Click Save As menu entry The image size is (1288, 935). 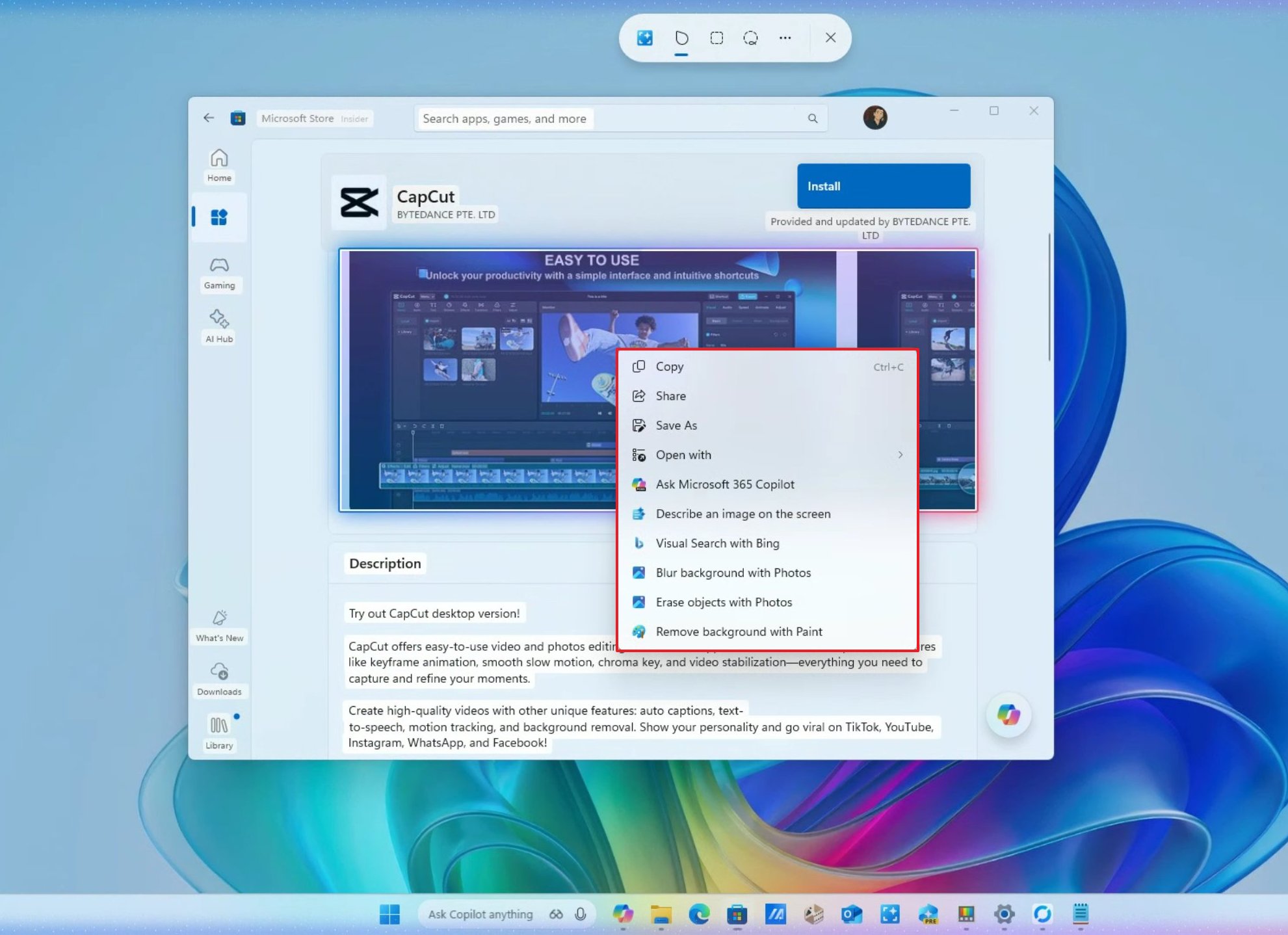click(x=676, y=425)
